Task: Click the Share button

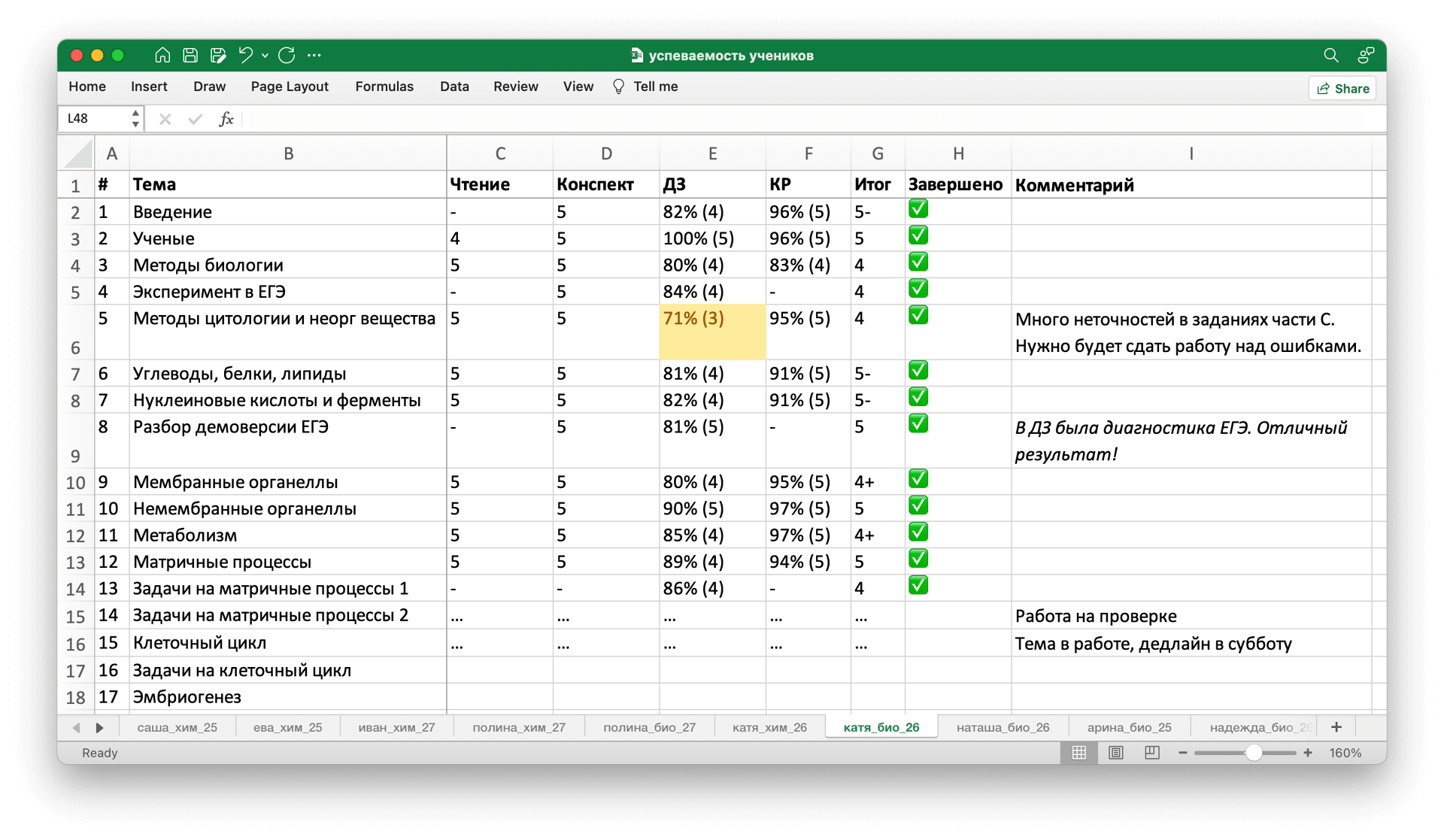Action: (x=1342, y=89)
